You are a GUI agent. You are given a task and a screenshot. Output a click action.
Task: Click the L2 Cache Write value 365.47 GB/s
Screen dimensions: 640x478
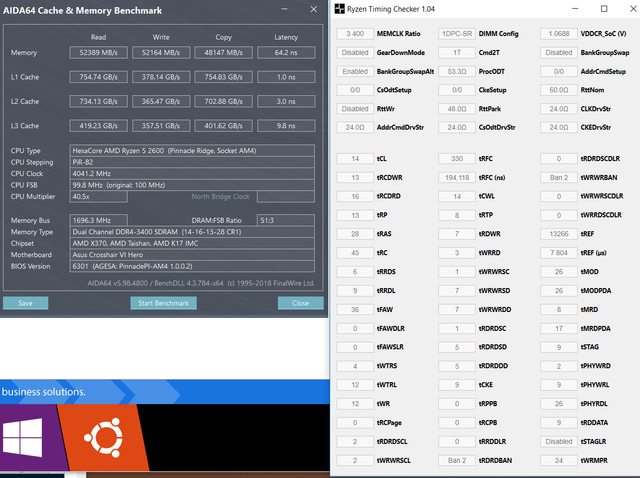tap(161, 101)
